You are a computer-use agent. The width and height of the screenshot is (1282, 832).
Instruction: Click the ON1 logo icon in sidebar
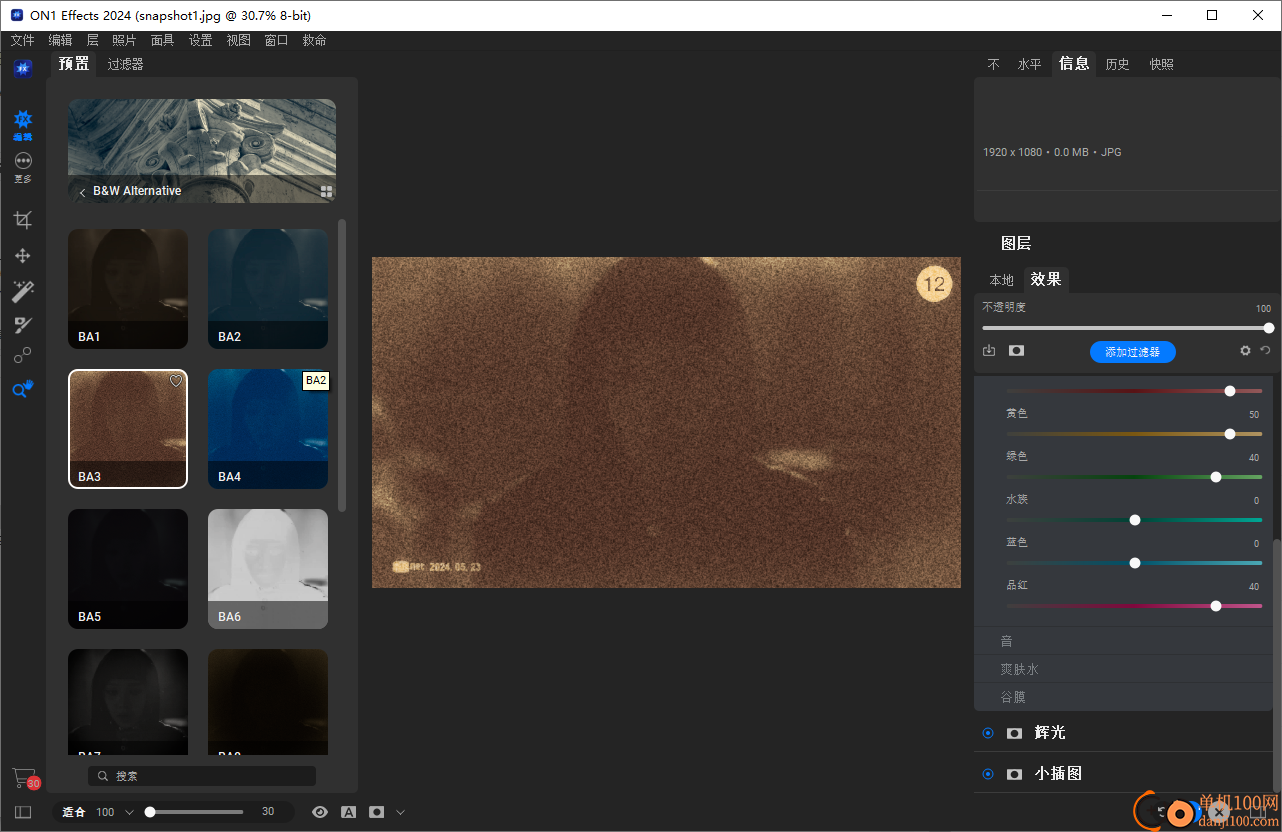(x=22, y=68)
